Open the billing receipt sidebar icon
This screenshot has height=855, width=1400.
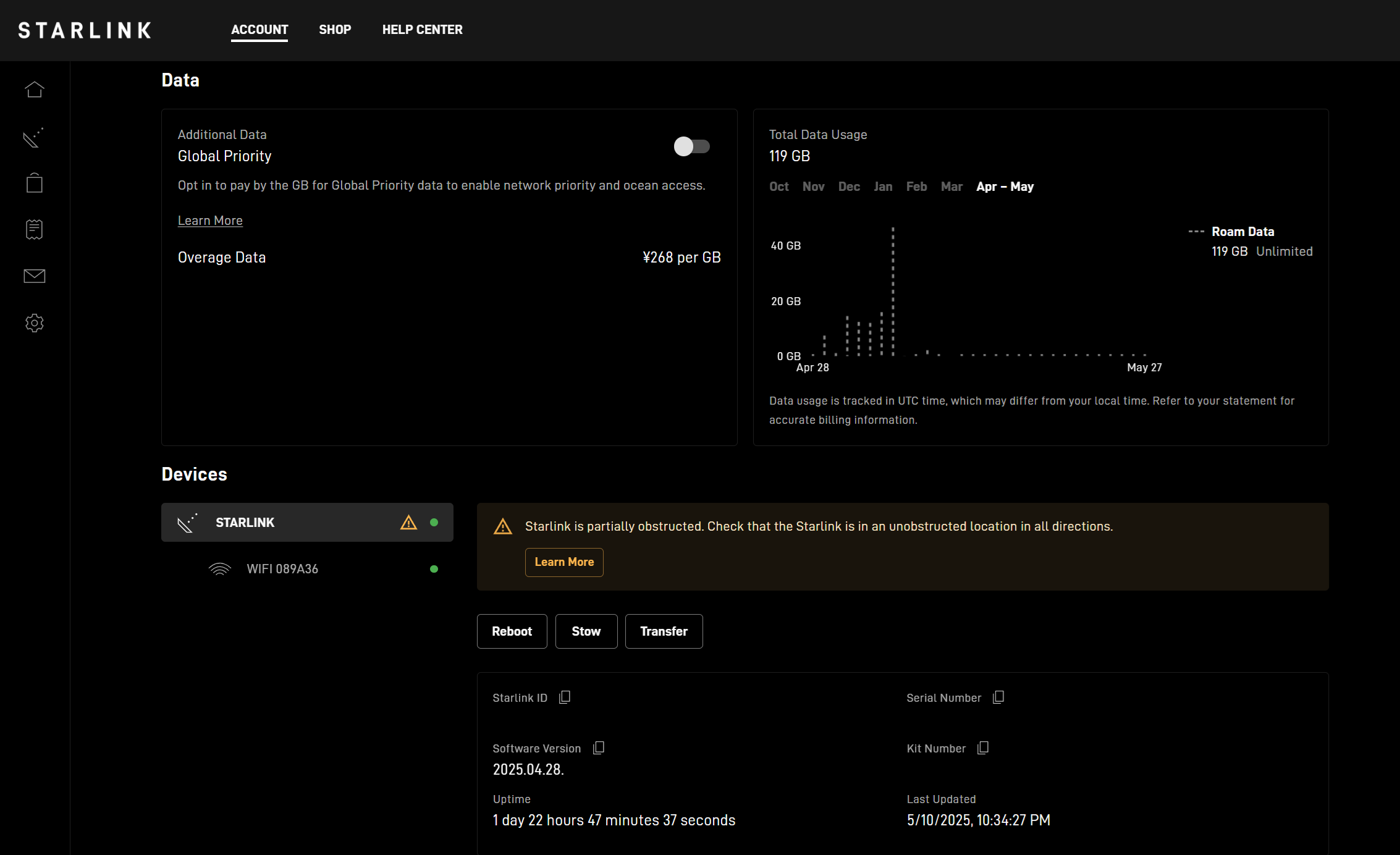(x=35, y=229)
